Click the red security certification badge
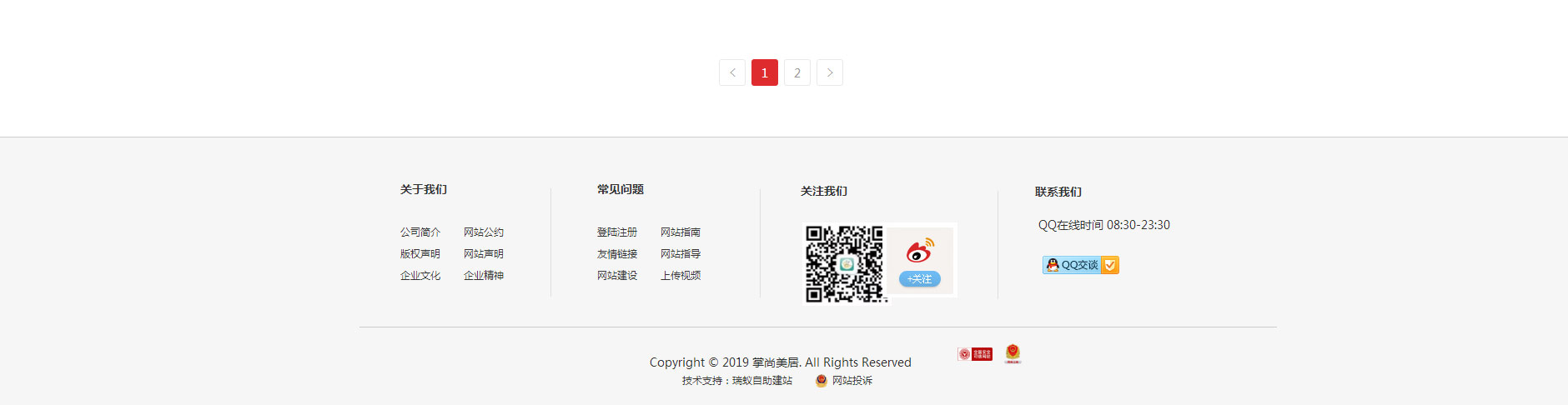Image resolution: width=1568 pixels, height=405 pixels. pos(975,354)
